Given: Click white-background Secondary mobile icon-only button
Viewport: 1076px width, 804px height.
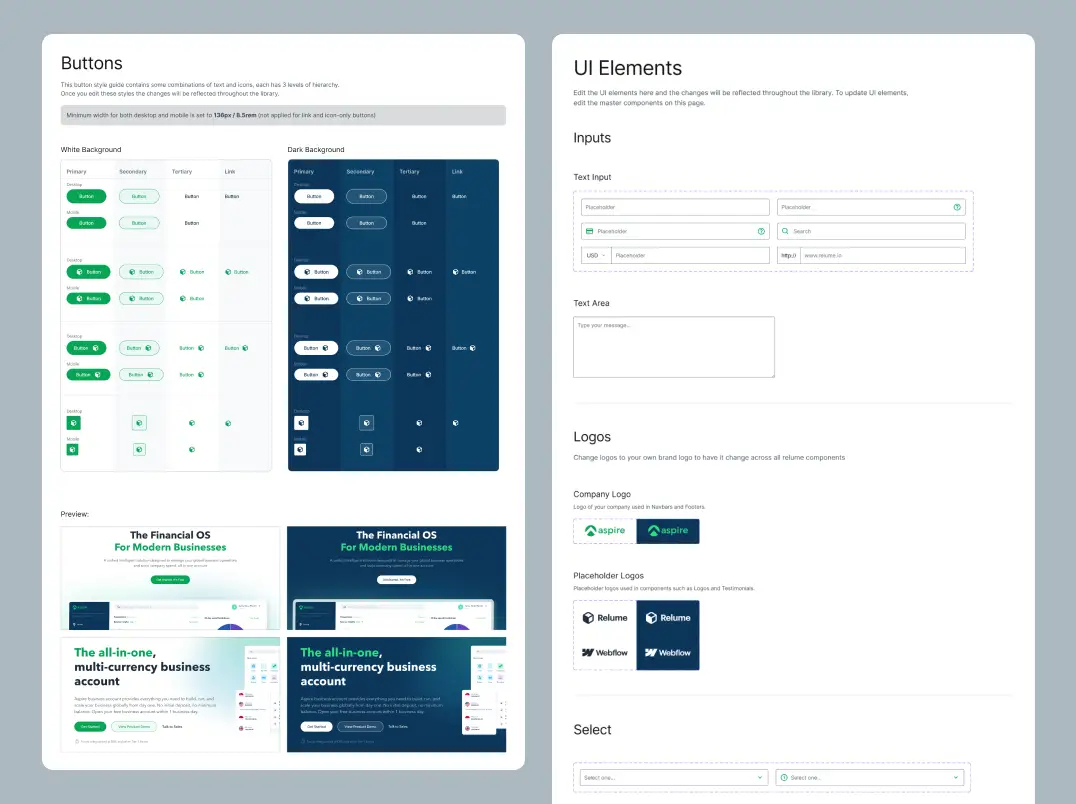Looking at the screenshot, I should (139, 450).
